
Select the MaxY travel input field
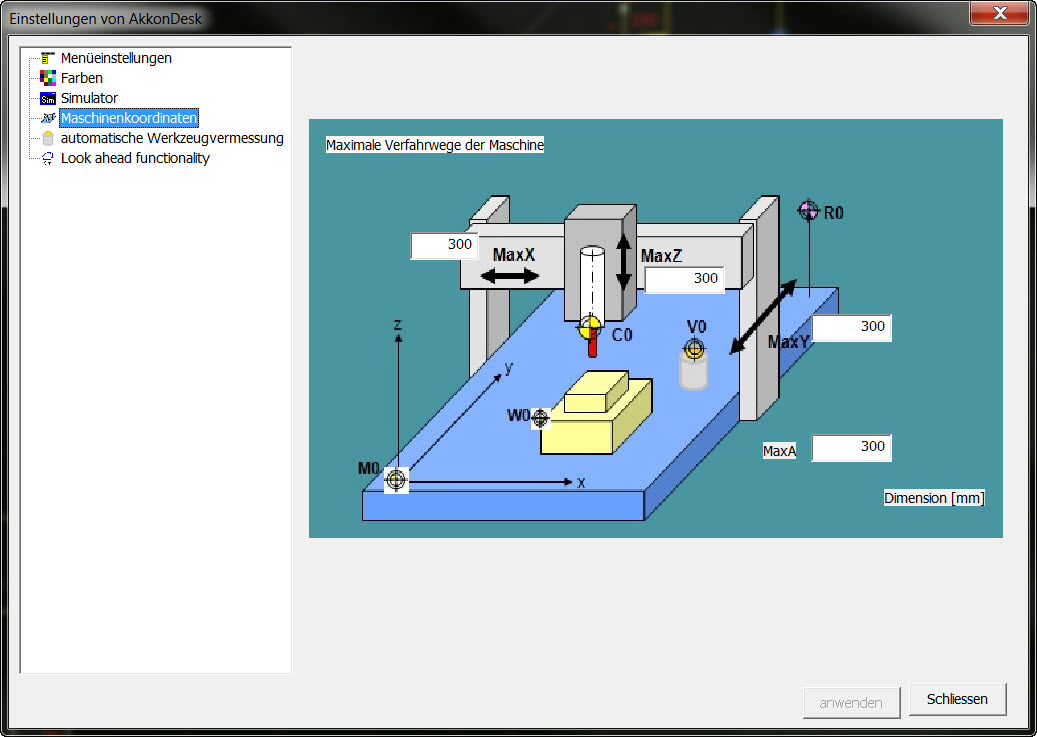[851, 327]
